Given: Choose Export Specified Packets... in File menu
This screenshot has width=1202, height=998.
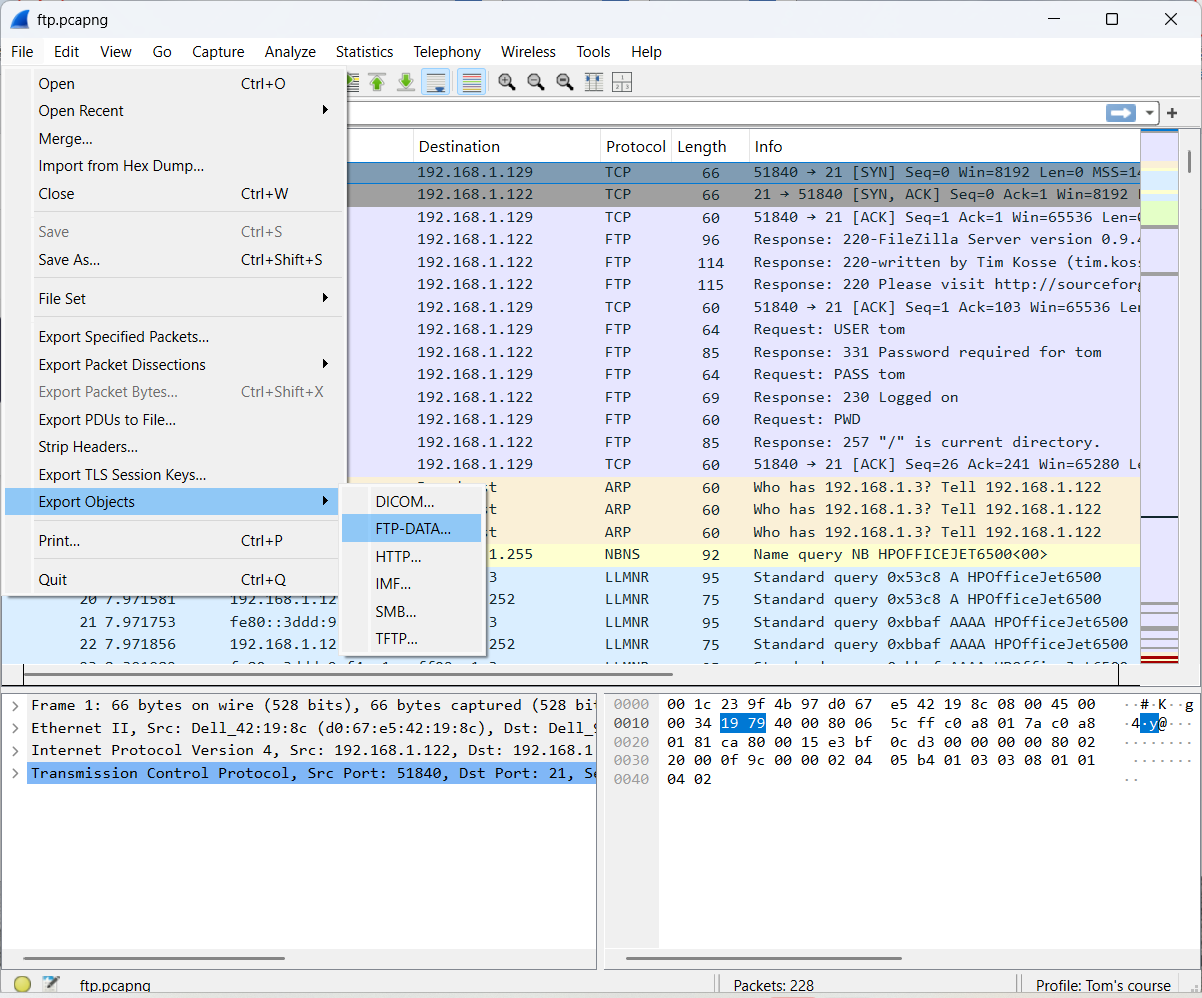Looking at the screenshot, I should pos(124,337).
